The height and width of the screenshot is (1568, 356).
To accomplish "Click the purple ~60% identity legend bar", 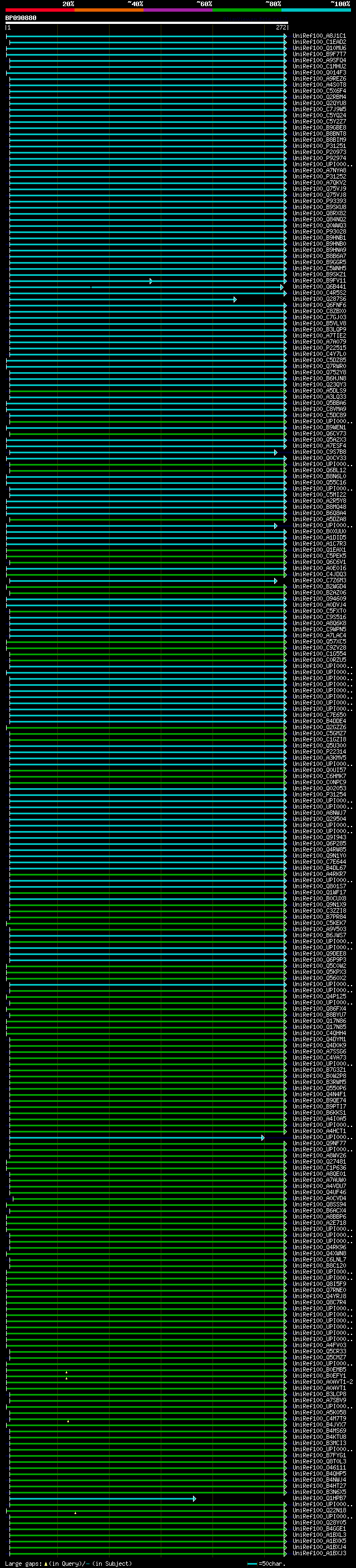I will pos(177,10).
